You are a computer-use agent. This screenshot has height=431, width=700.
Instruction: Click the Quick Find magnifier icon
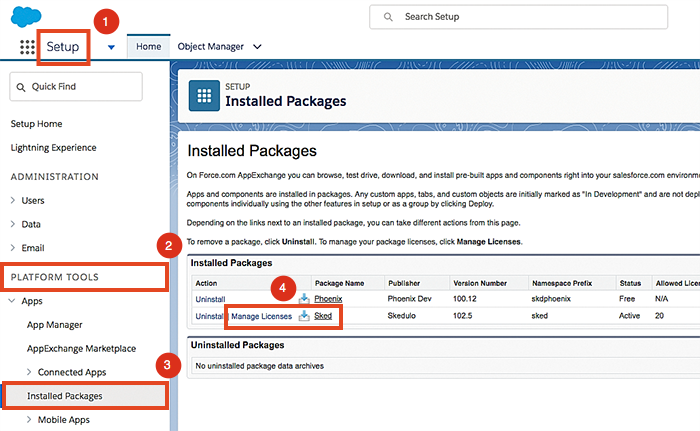pyautogui.click(x=21, y=87)
